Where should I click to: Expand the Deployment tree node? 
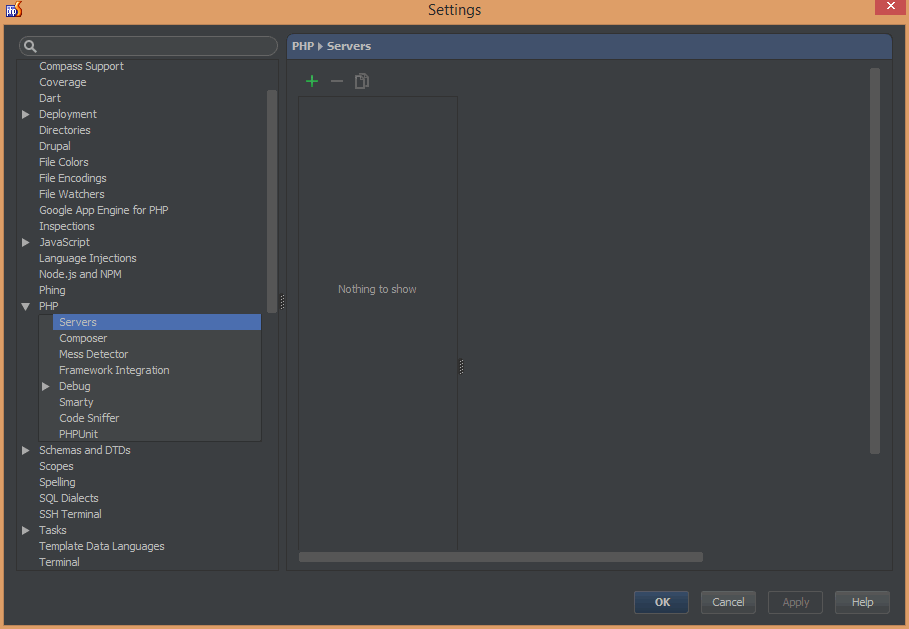click(x=26, y=114)
